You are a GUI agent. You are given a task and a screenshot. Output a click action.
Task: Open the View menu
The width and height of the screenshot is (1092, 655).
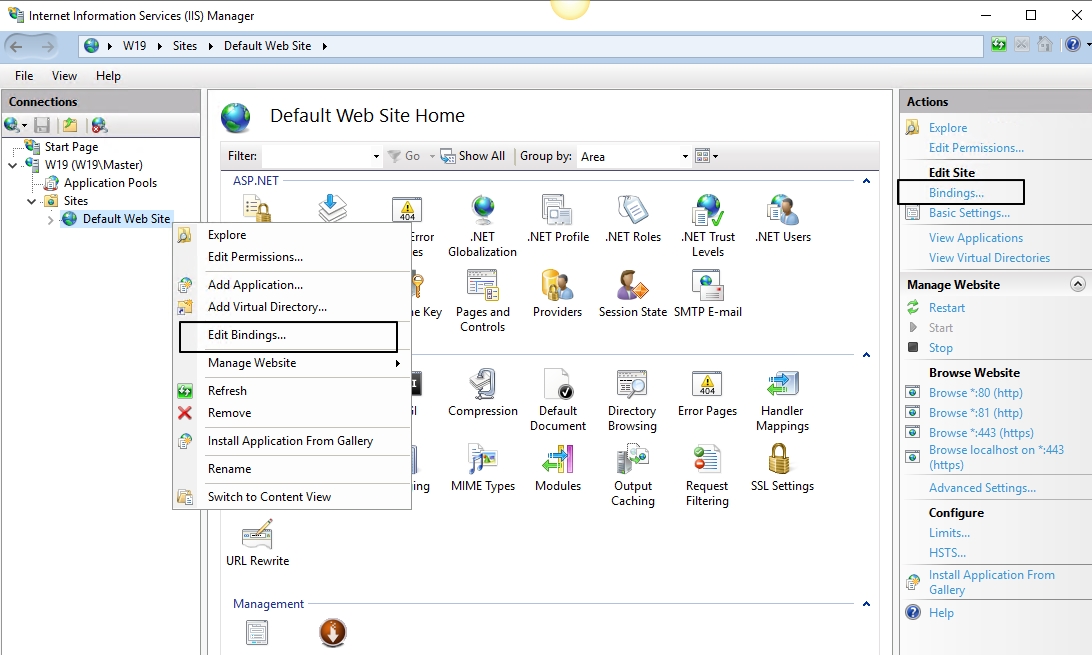(x=64, y=76)
